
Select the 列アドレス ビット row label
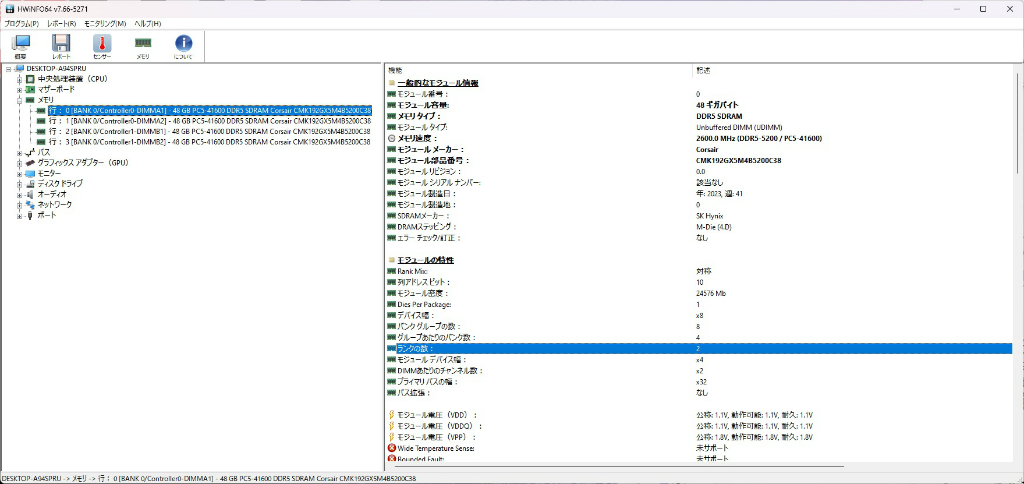tap(424, 282)
